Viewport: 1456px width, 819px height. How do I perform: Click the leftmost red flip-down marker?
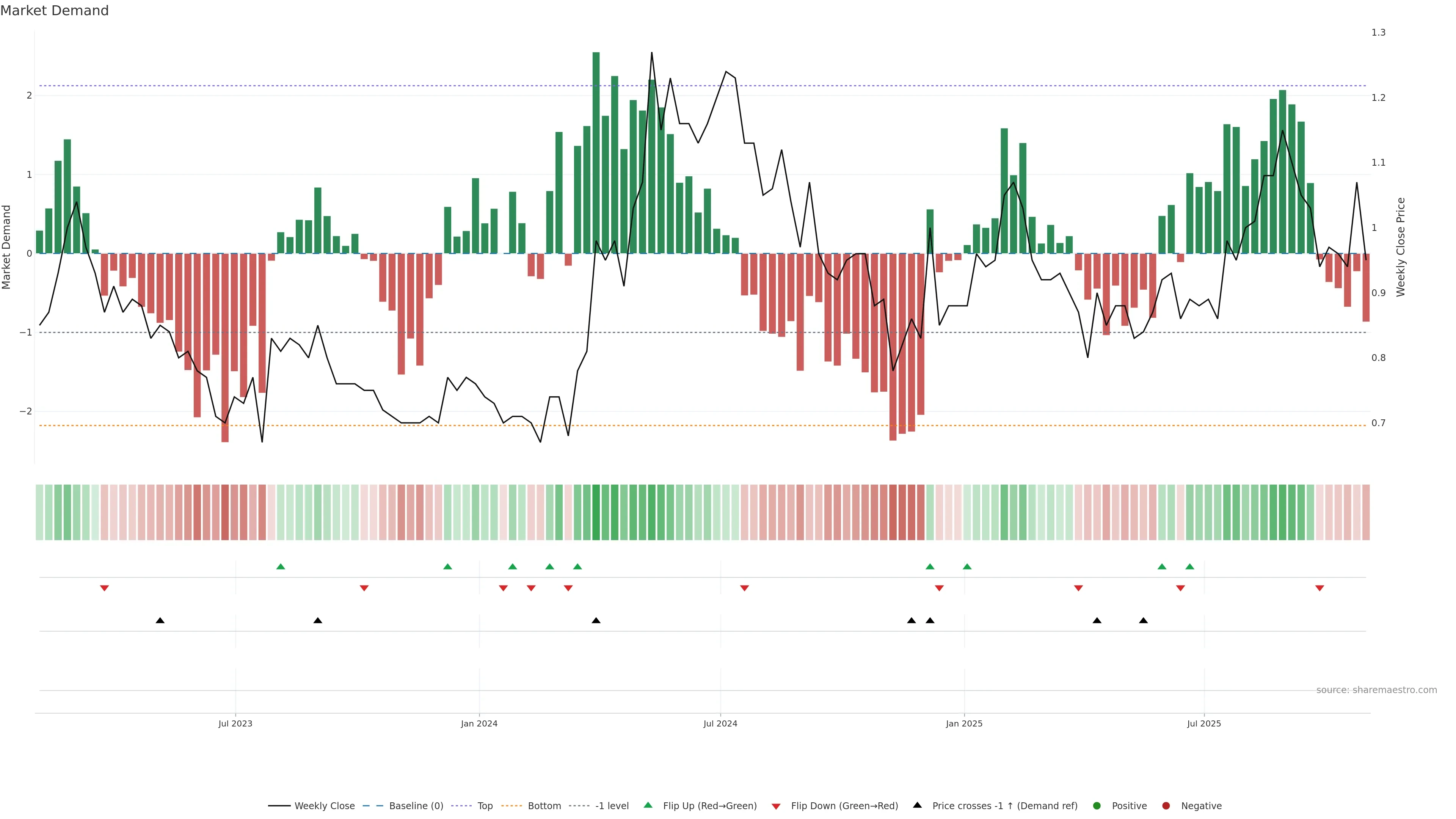pos(105,588)
